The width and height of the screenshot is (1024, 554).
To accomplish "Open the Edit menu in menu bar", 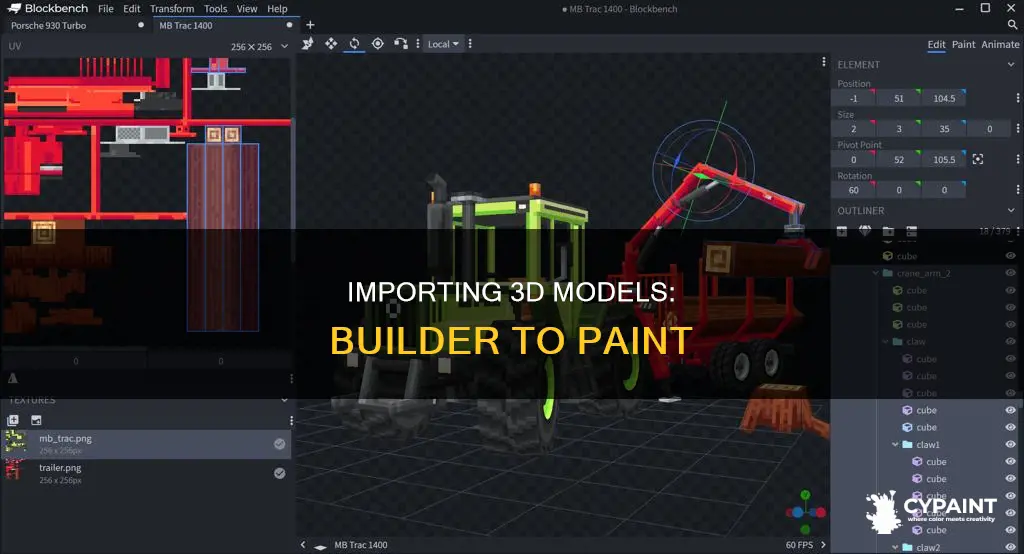I will pos(131,8).
